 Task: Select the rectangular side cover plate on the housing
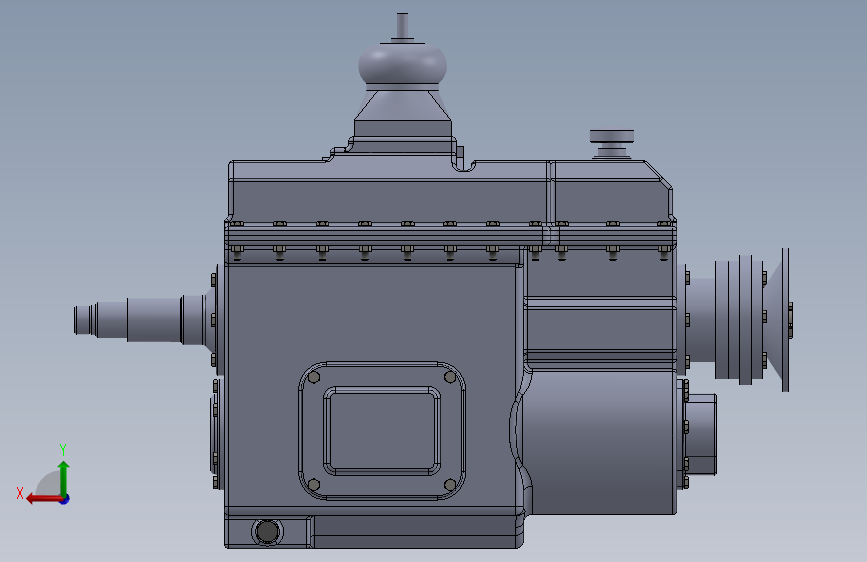coord(382,431)
